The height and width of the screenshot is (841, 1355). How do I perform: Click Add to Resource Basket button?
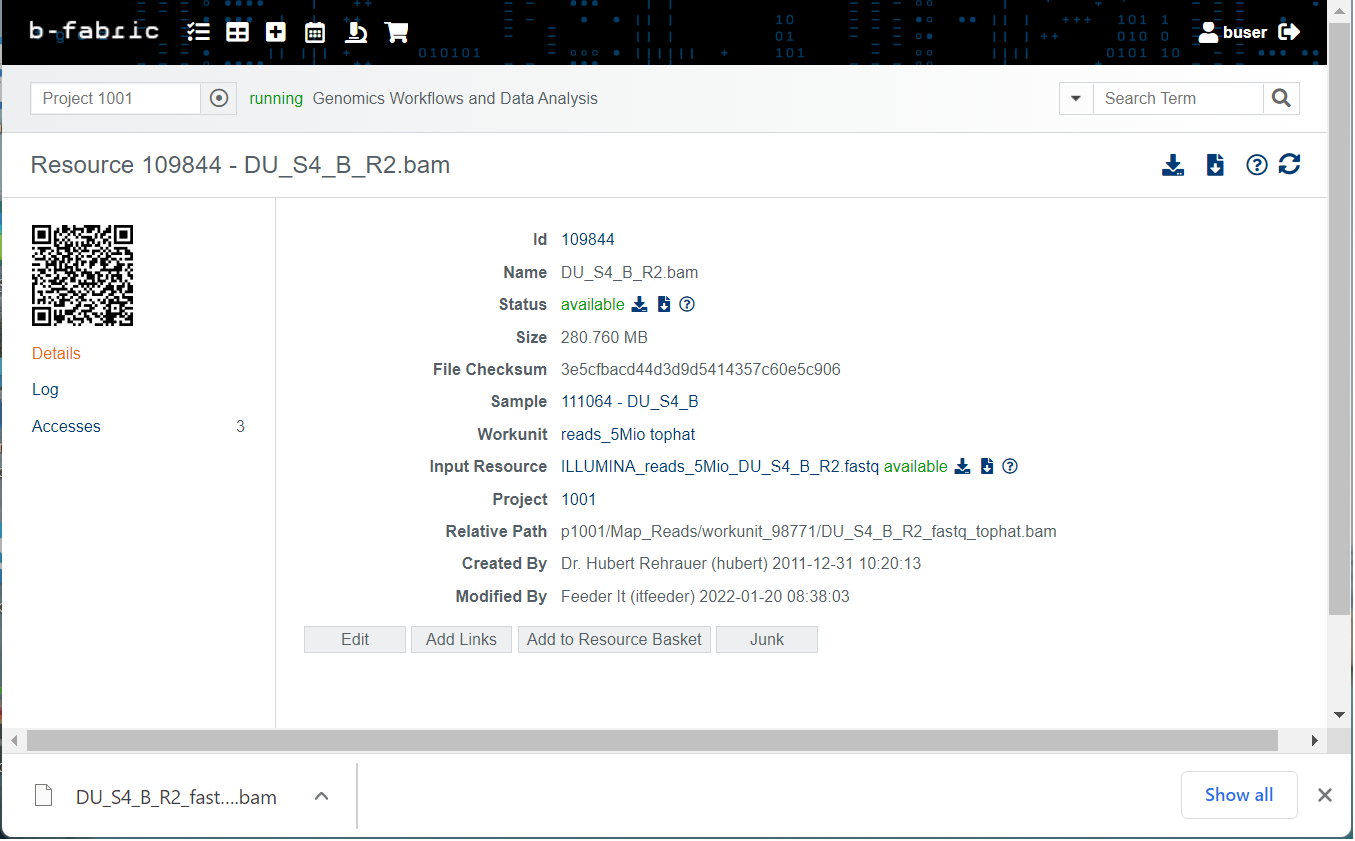coord(614,639)
